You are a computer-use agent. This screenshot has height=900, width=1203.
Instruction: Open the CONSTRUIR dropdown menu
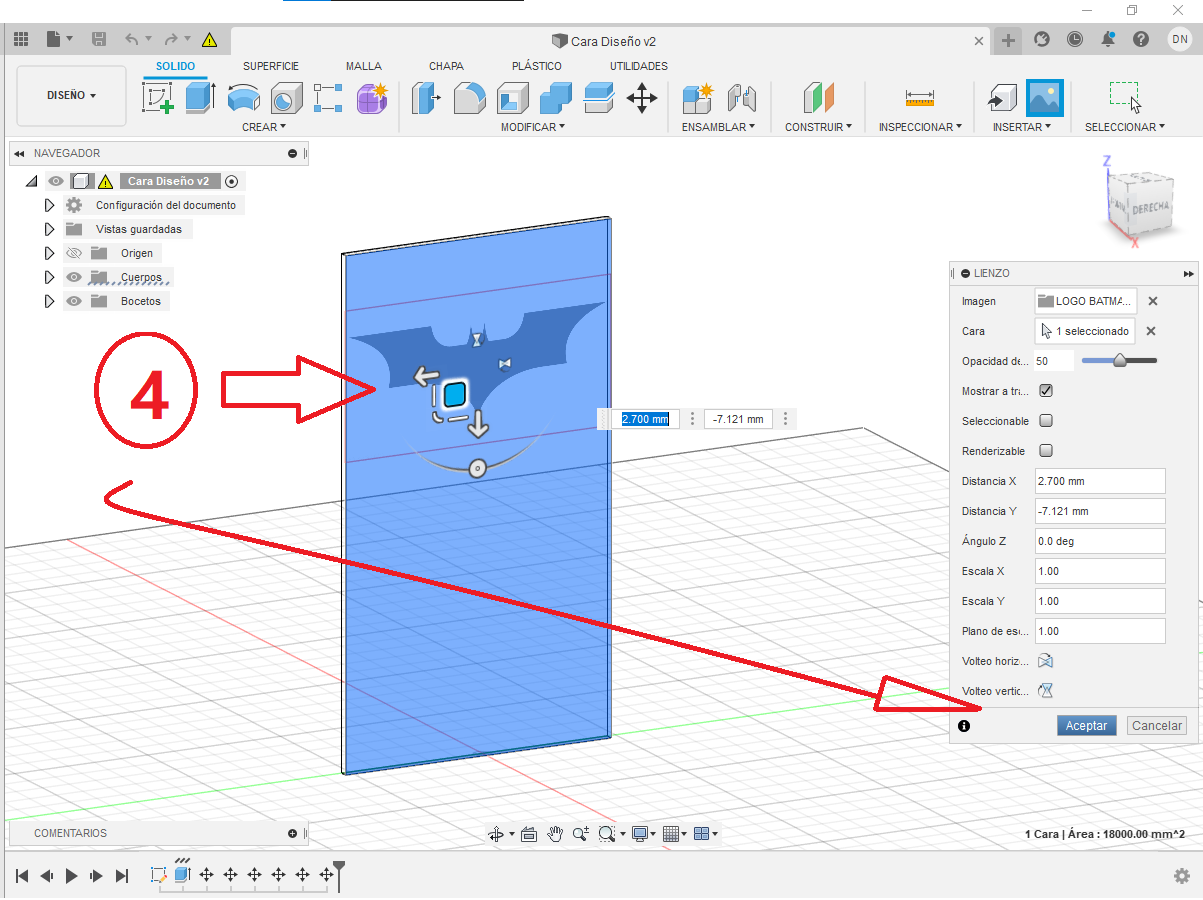pos(818,127)
